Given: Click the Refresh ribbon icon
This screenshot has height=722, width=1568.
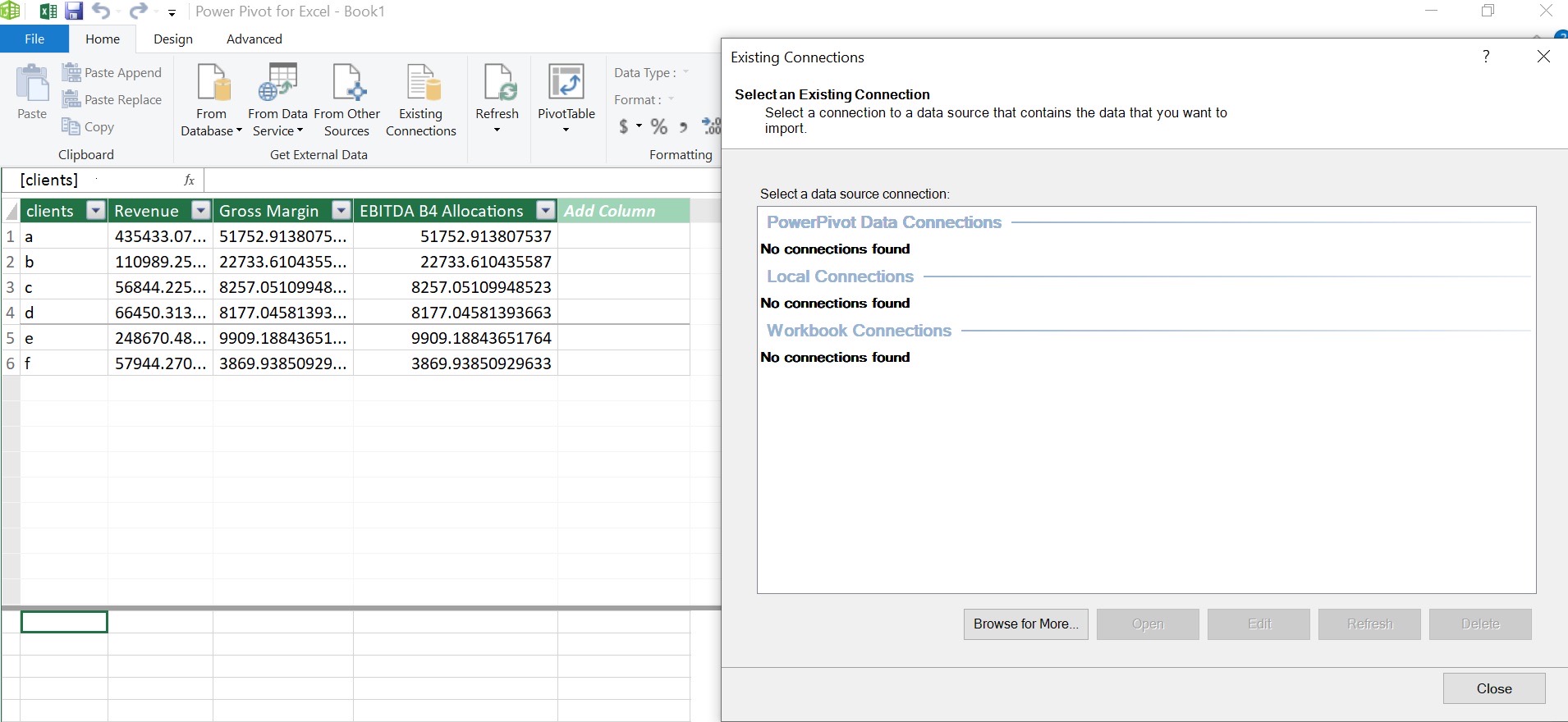Looking at the screenshot, I should pos(499,83).
